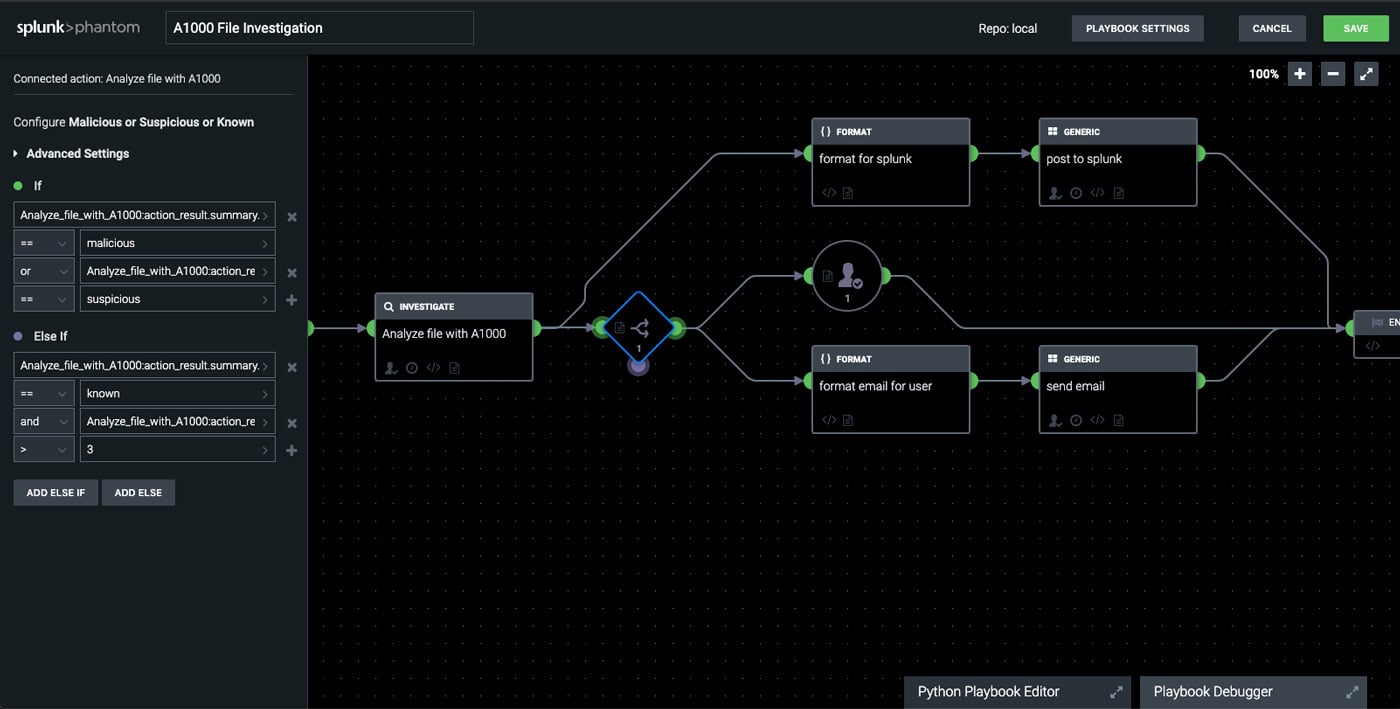
Task: Open code view on Analyze file with A1000 block
Action: coord(433,368)
